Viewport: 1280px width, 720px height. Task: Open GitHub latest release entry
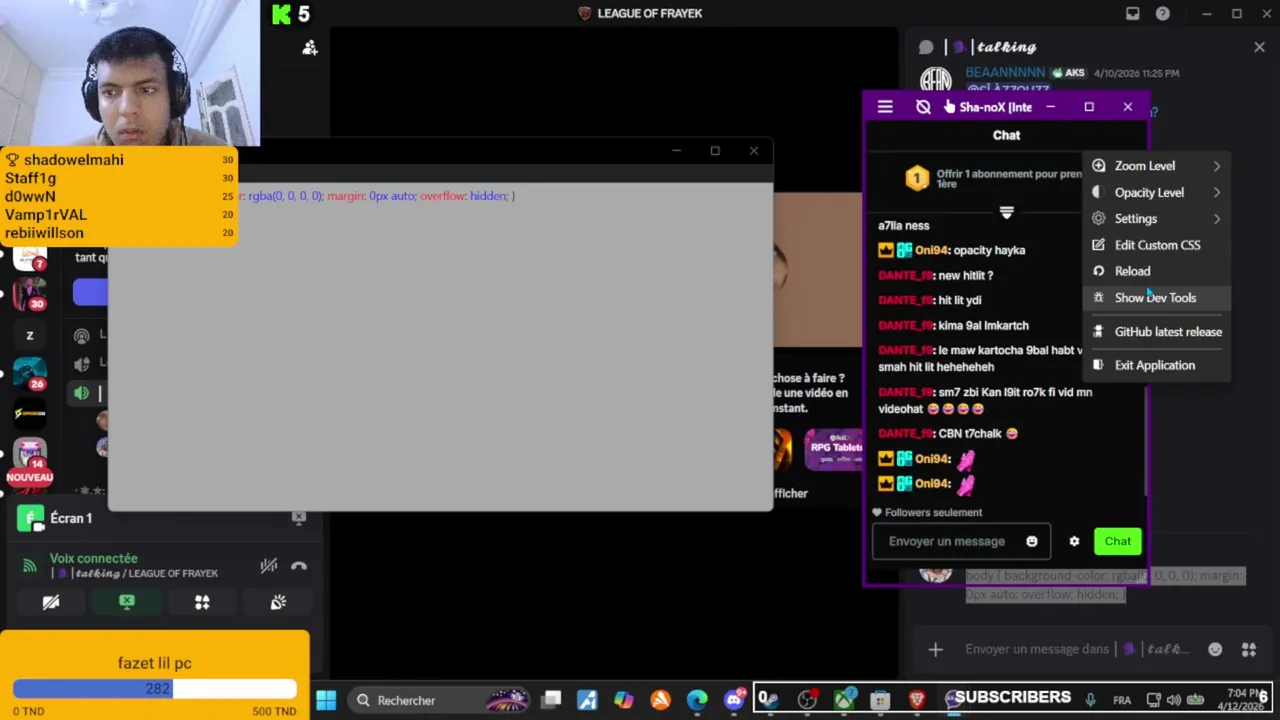(x=1157, y=332)
